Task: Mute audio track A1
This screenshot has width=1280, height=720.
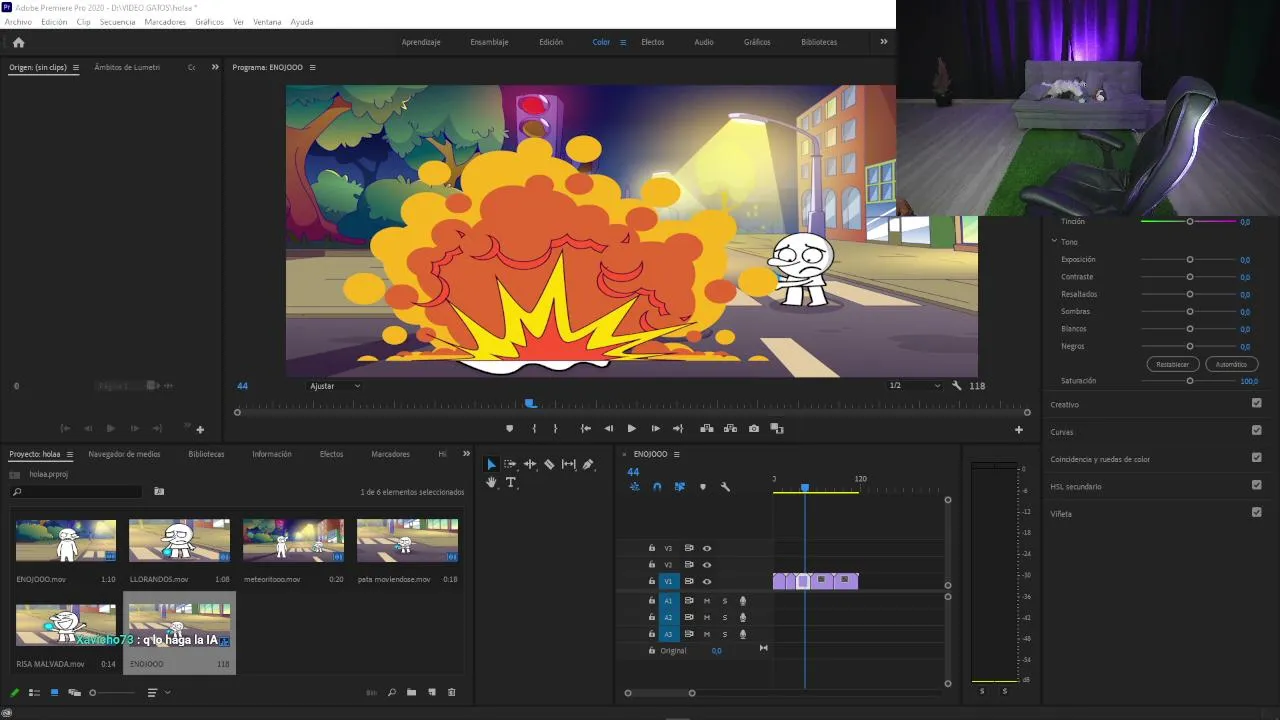Action: pyautogui.click(x=707, y=601)
